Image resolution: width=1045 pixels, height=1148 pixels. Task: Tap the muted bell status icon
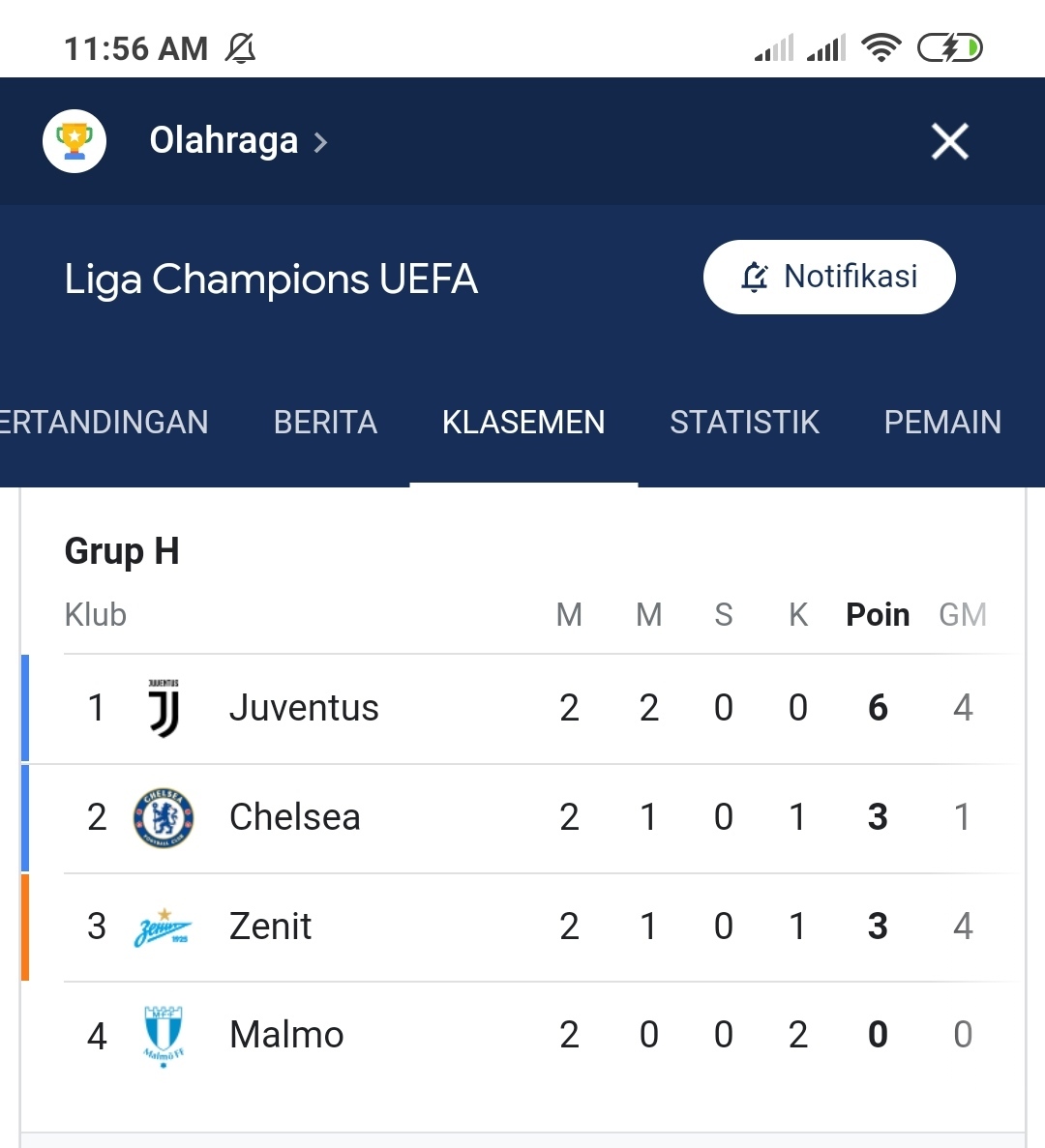coord(240,48)
